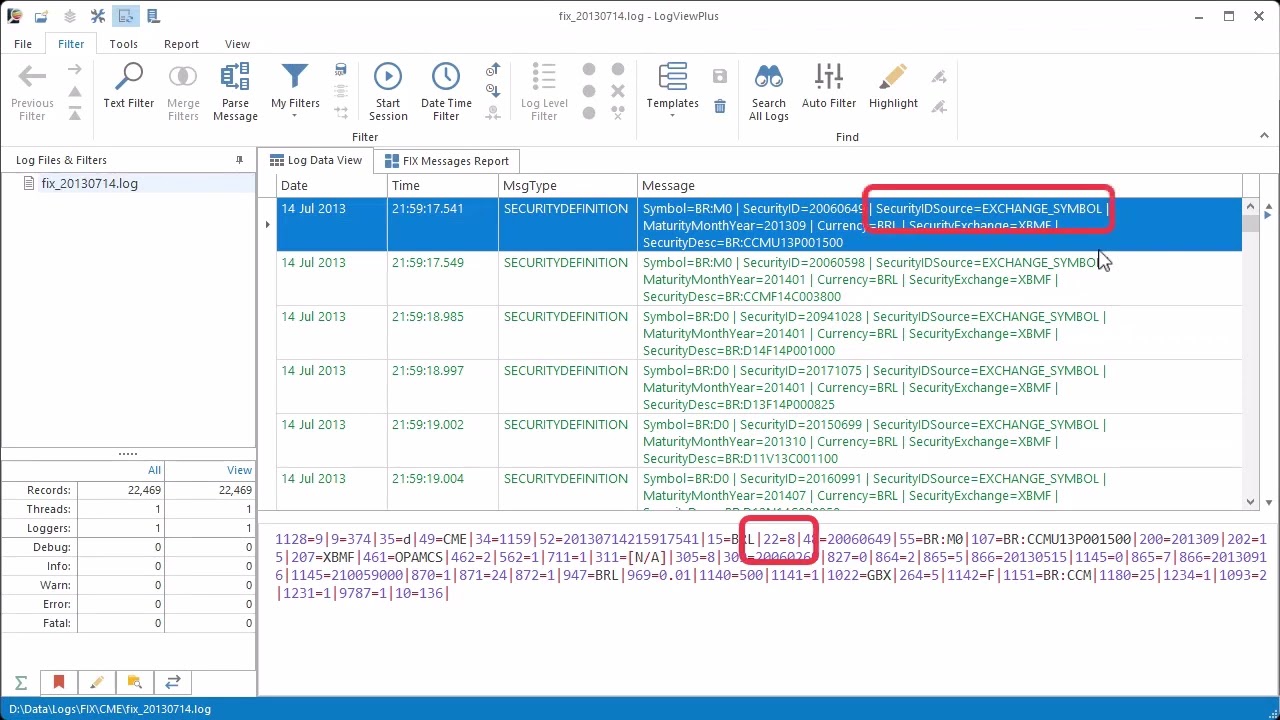The height and width of the screenshot is (720, 1280).
Task: Open the File menu
Action: [x=23, y=44]
